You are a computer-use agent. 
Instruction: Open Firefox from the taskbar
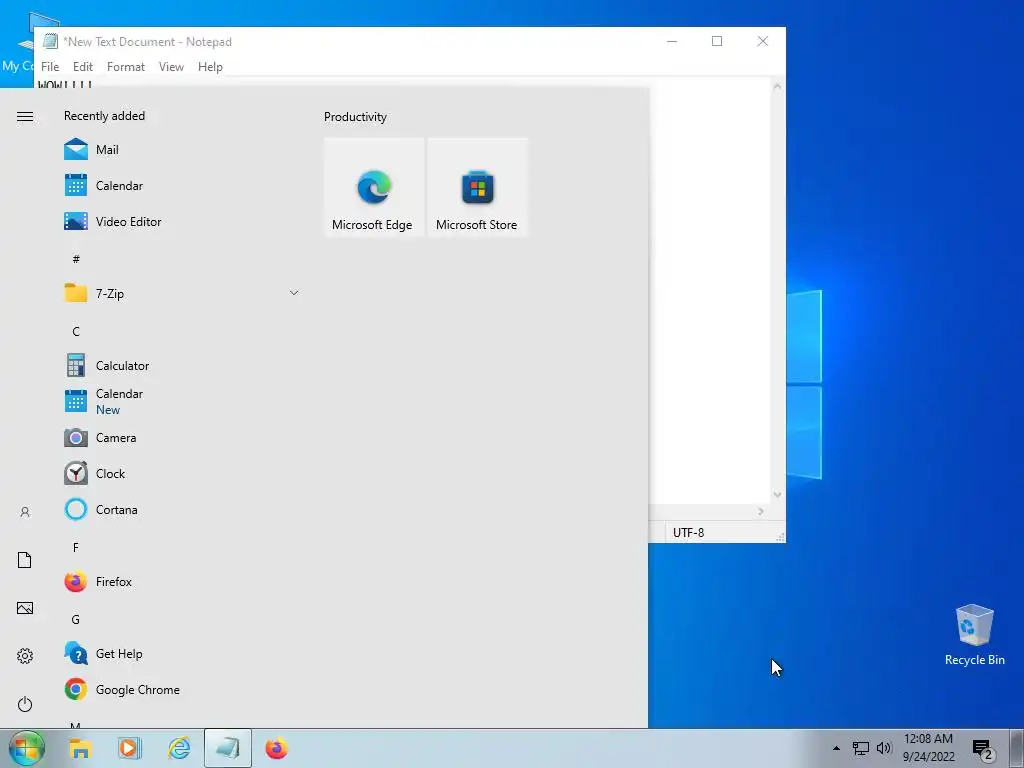(277, 748)
